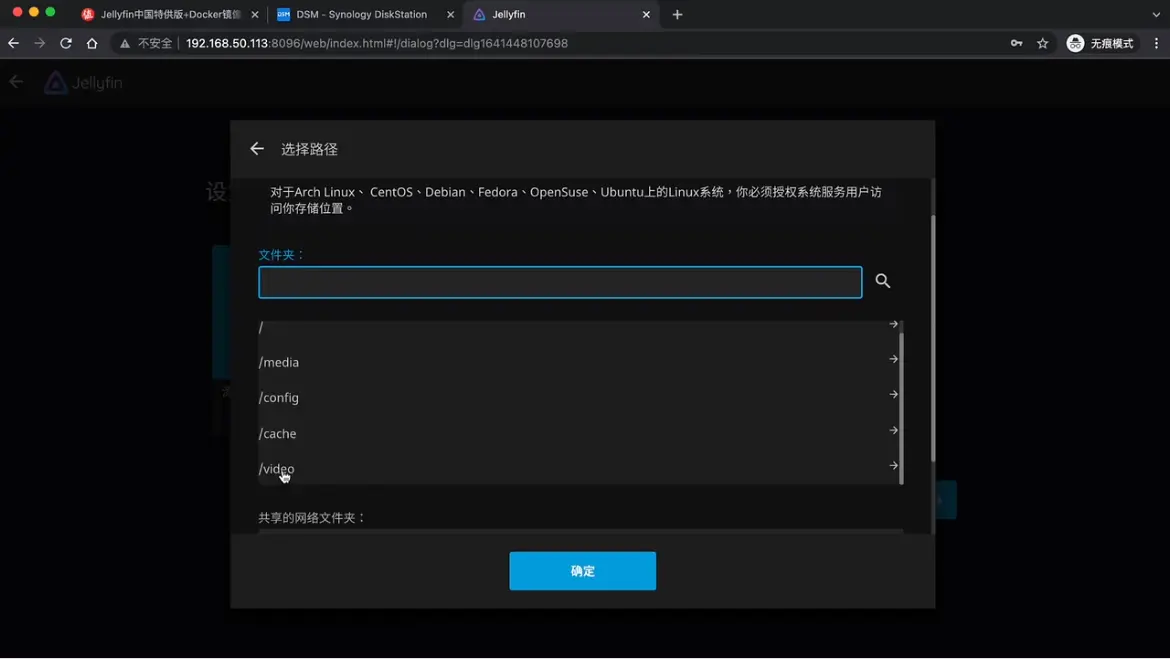This screenshot has height=659, width=1170.
Task: Click the browser reload icon
Action: pyautogui.click(x=66, y=43)
